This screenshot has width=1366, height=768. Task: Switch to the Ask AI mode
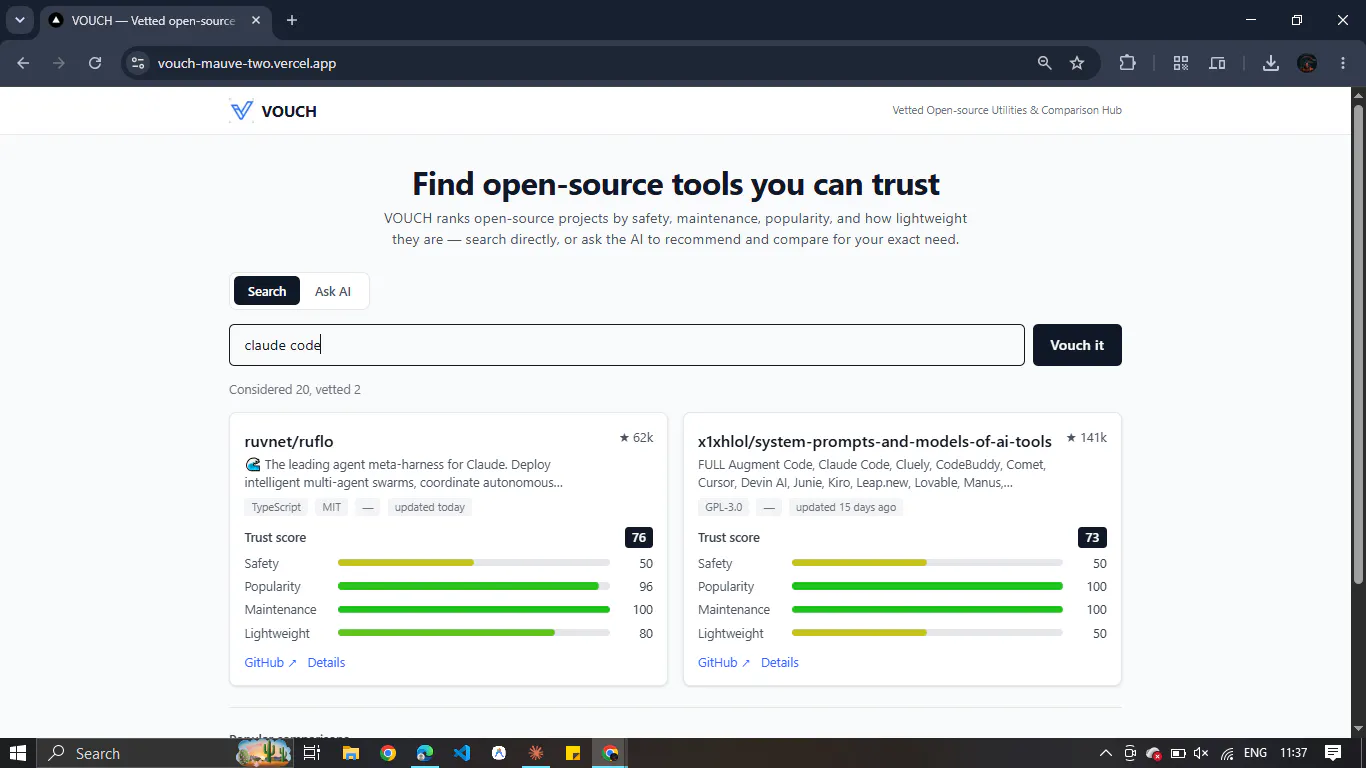click(x=333, y=291)
